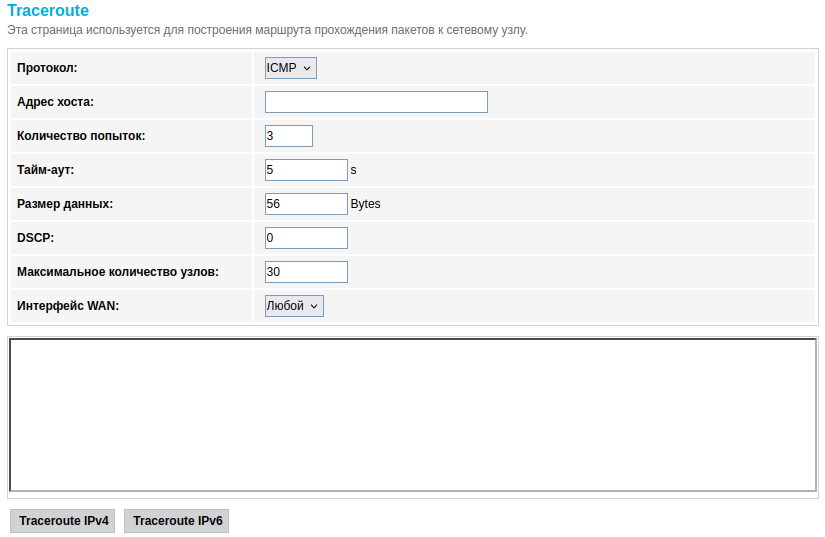This screenshot has height=537, width=825.
Task: Click inside the traceroute results text area
Action: tap(412, 414)
